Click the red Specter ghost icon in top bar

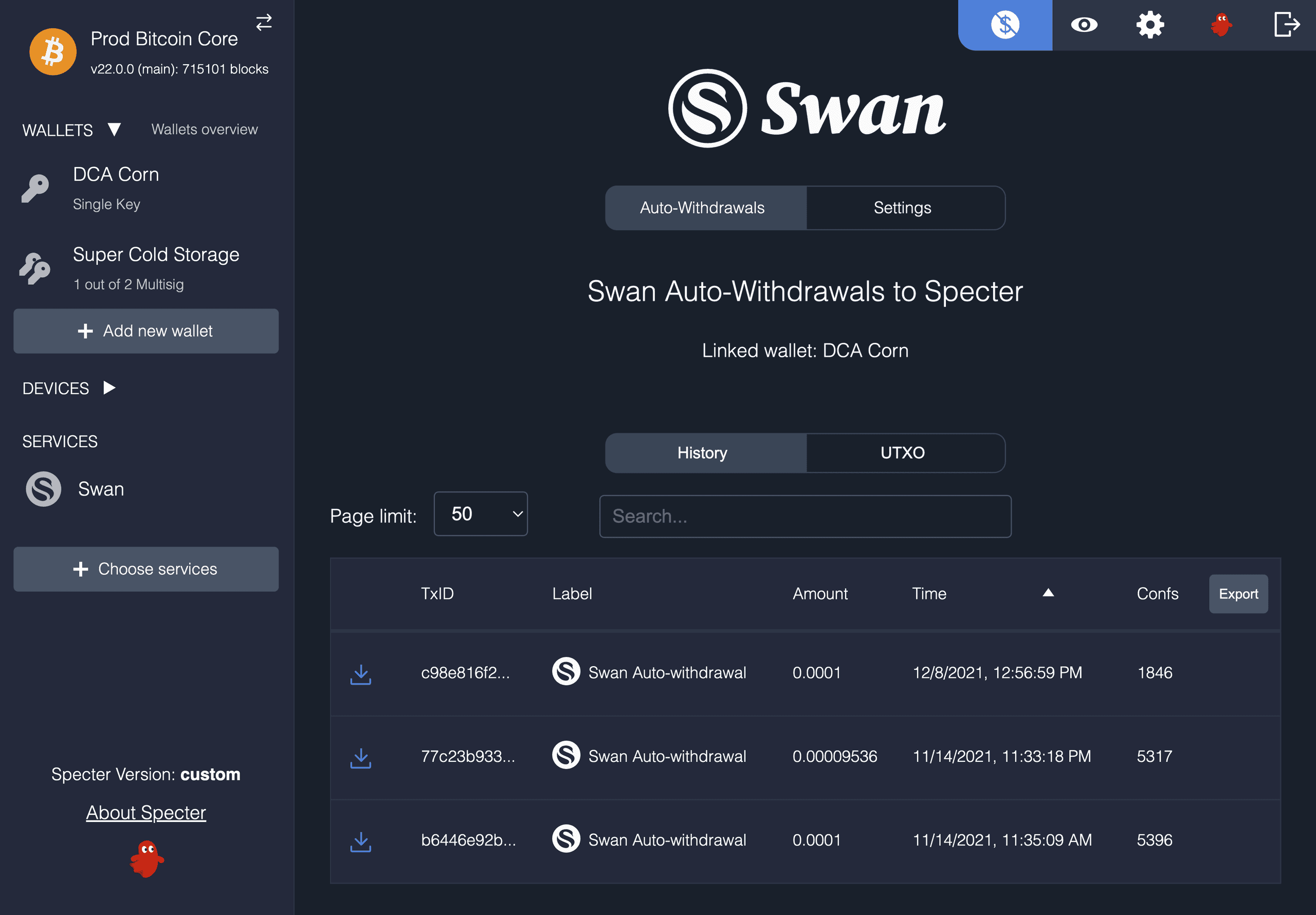1220,25
